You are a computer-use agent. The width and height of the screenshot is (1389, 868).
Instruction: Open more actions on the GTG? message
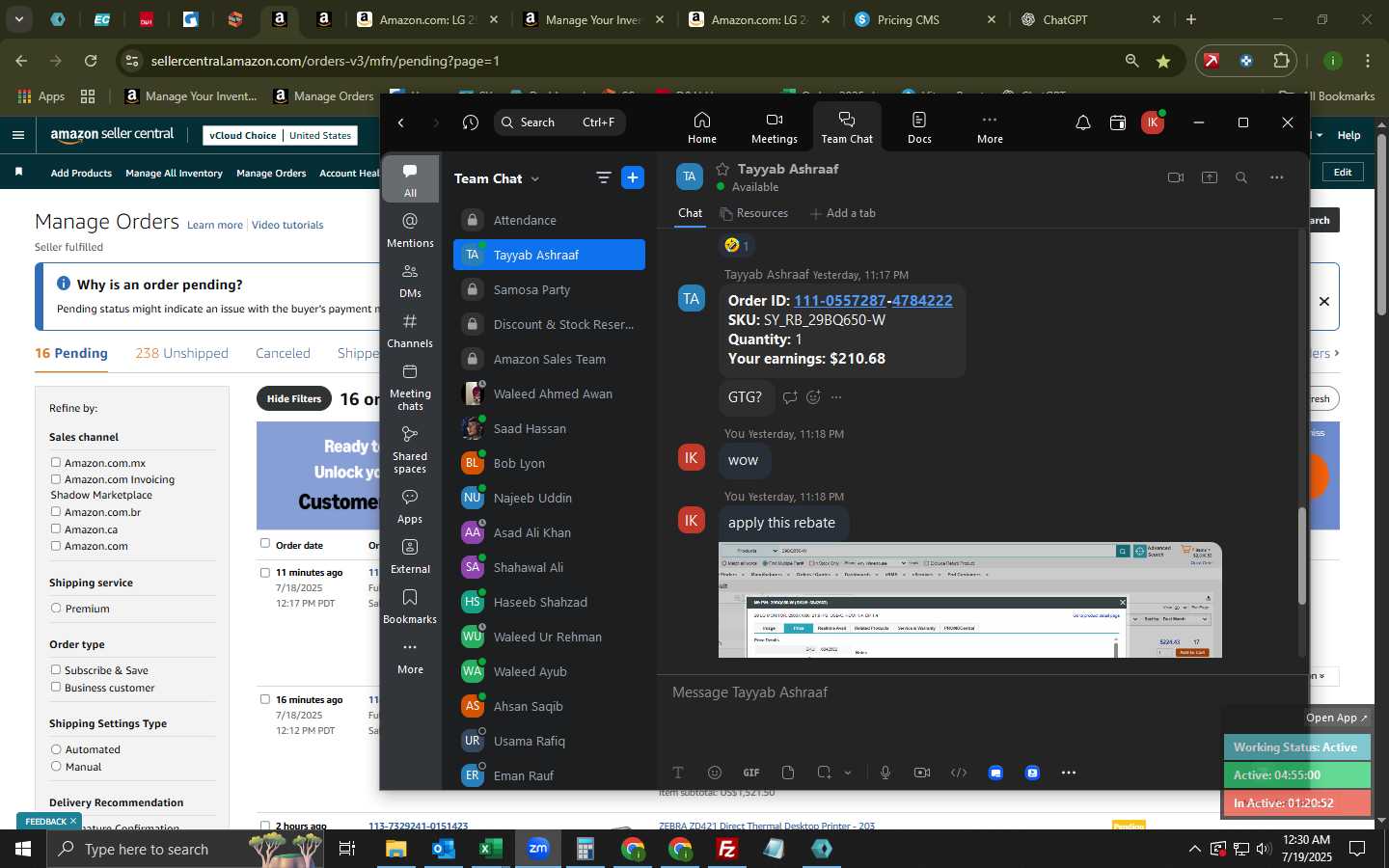point(836,397)
